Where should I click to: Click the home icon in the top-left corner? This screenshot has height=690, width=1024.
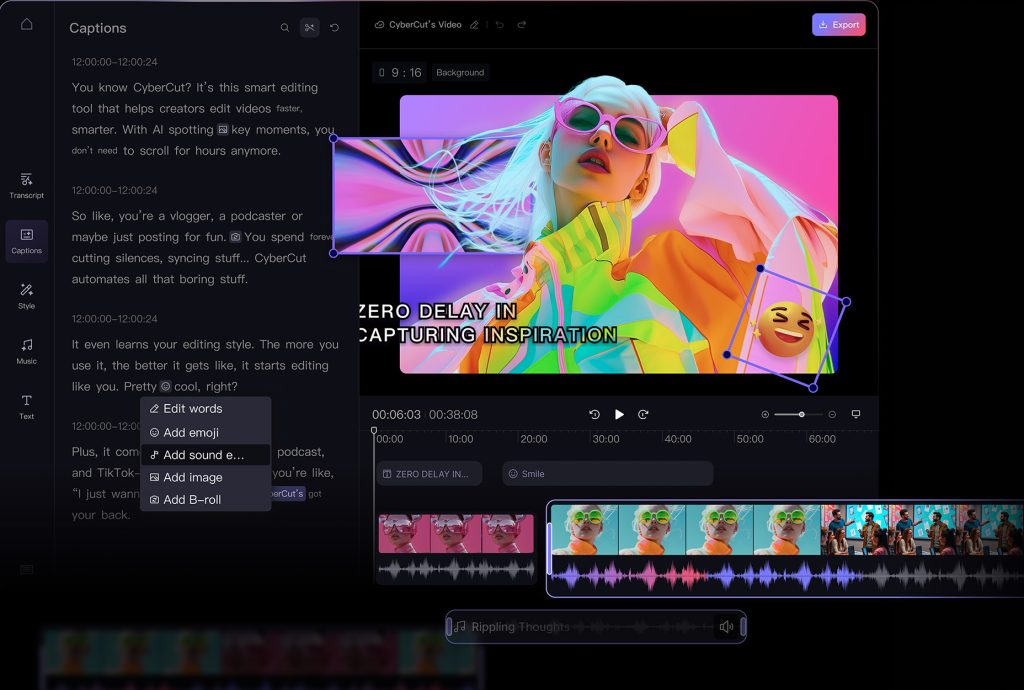point(26,22)
